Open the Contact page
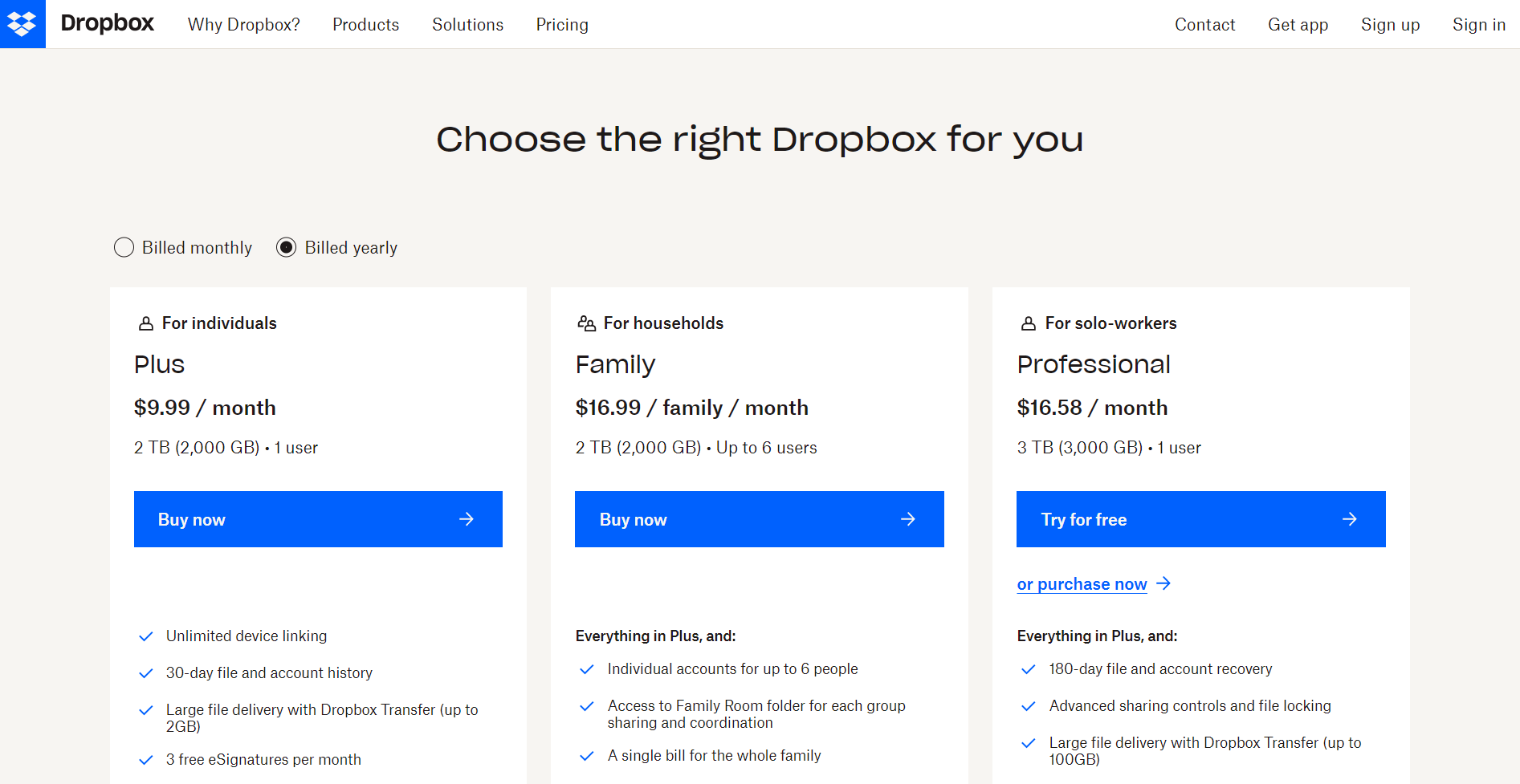The width and height of the screenshot is (1520, 784). pyautogui.click(x=1204, y=25)
